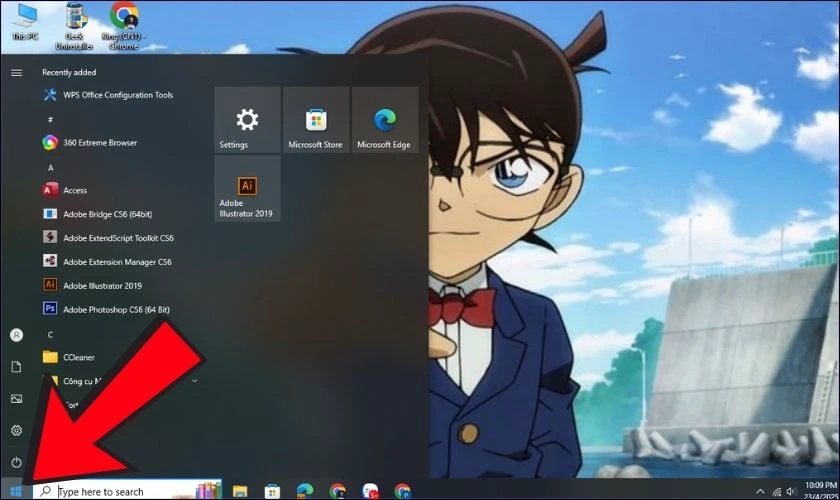Open Documents from the Start sidebar
Screen dimensions: 840x500
click(x=17, y=367)
